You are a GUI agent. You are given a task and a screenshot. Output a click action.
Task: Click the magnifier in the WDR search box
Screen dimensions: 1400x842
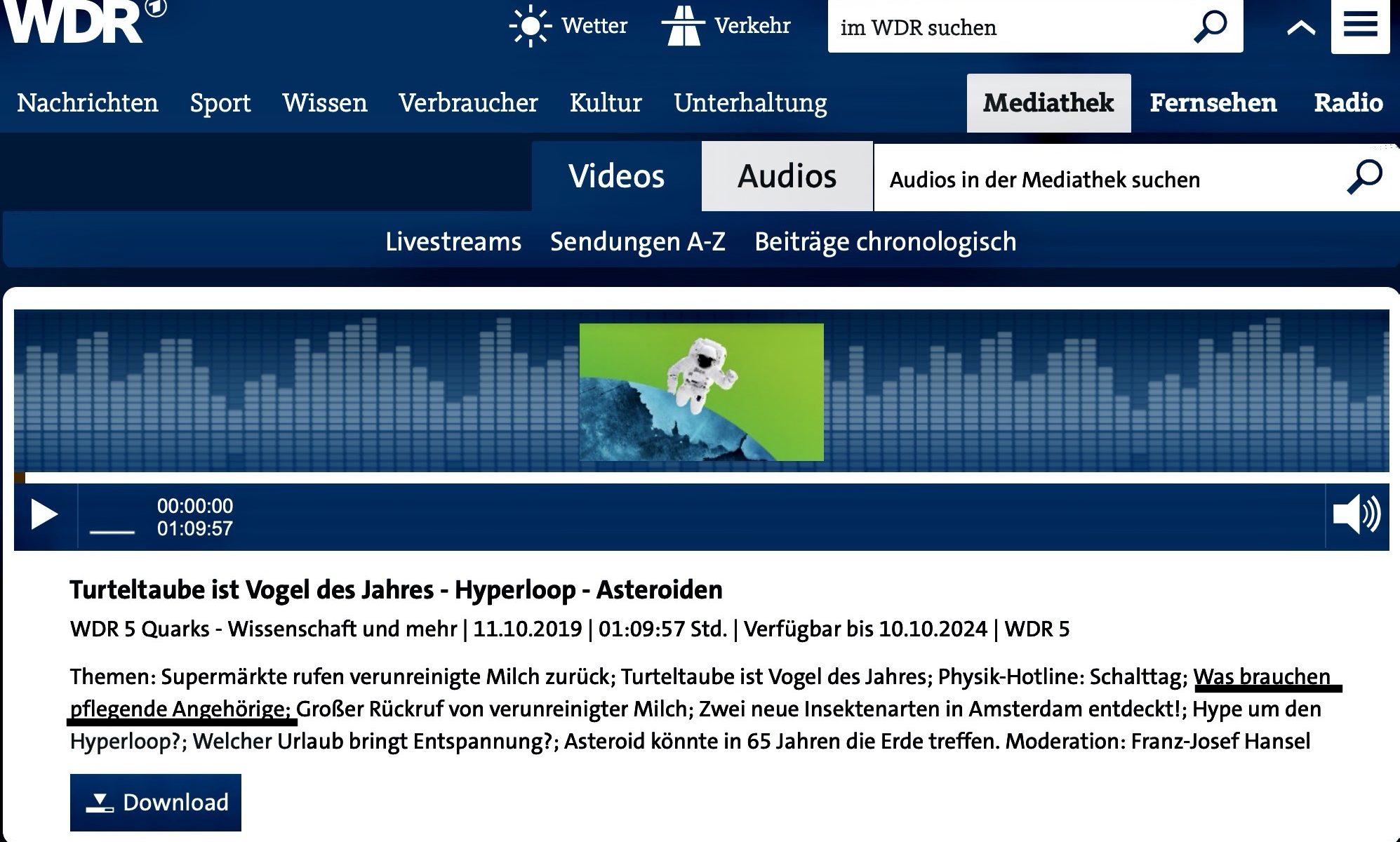(x=1211, y=27)
